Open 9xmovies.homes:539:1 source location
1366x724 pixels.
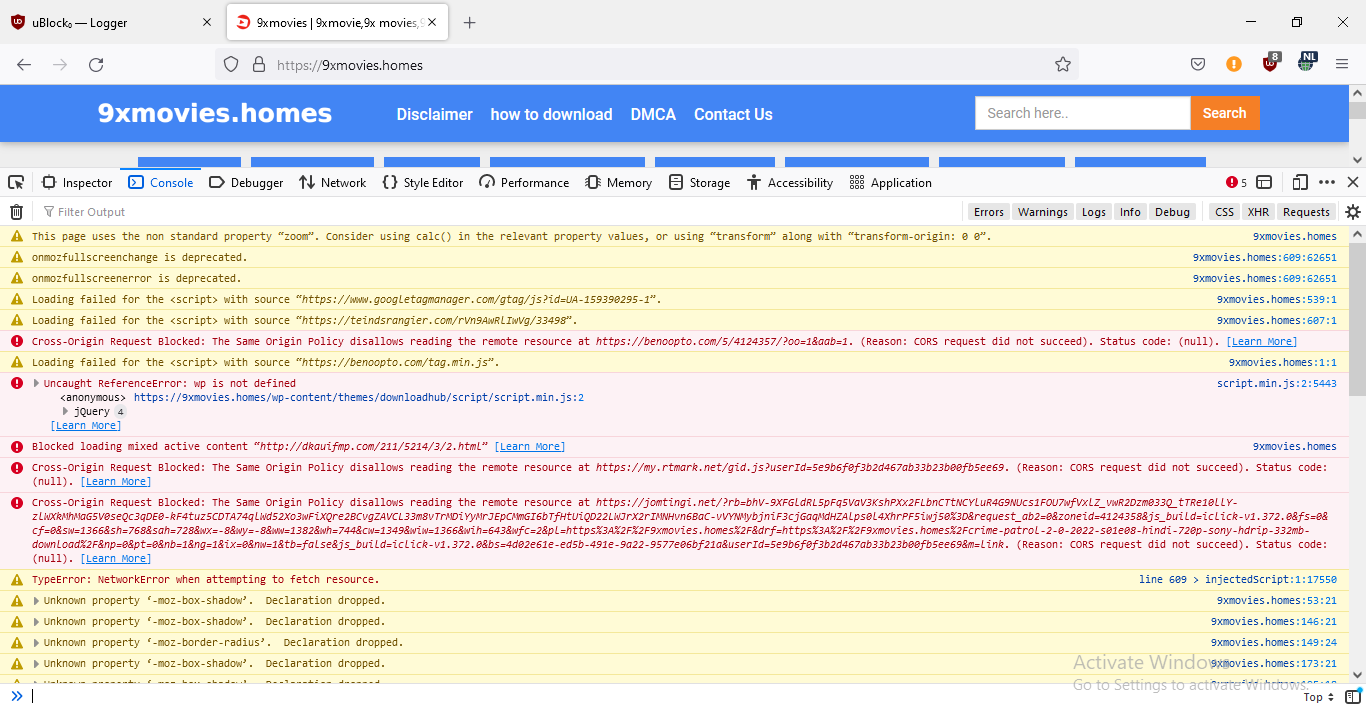[1276, 299]
